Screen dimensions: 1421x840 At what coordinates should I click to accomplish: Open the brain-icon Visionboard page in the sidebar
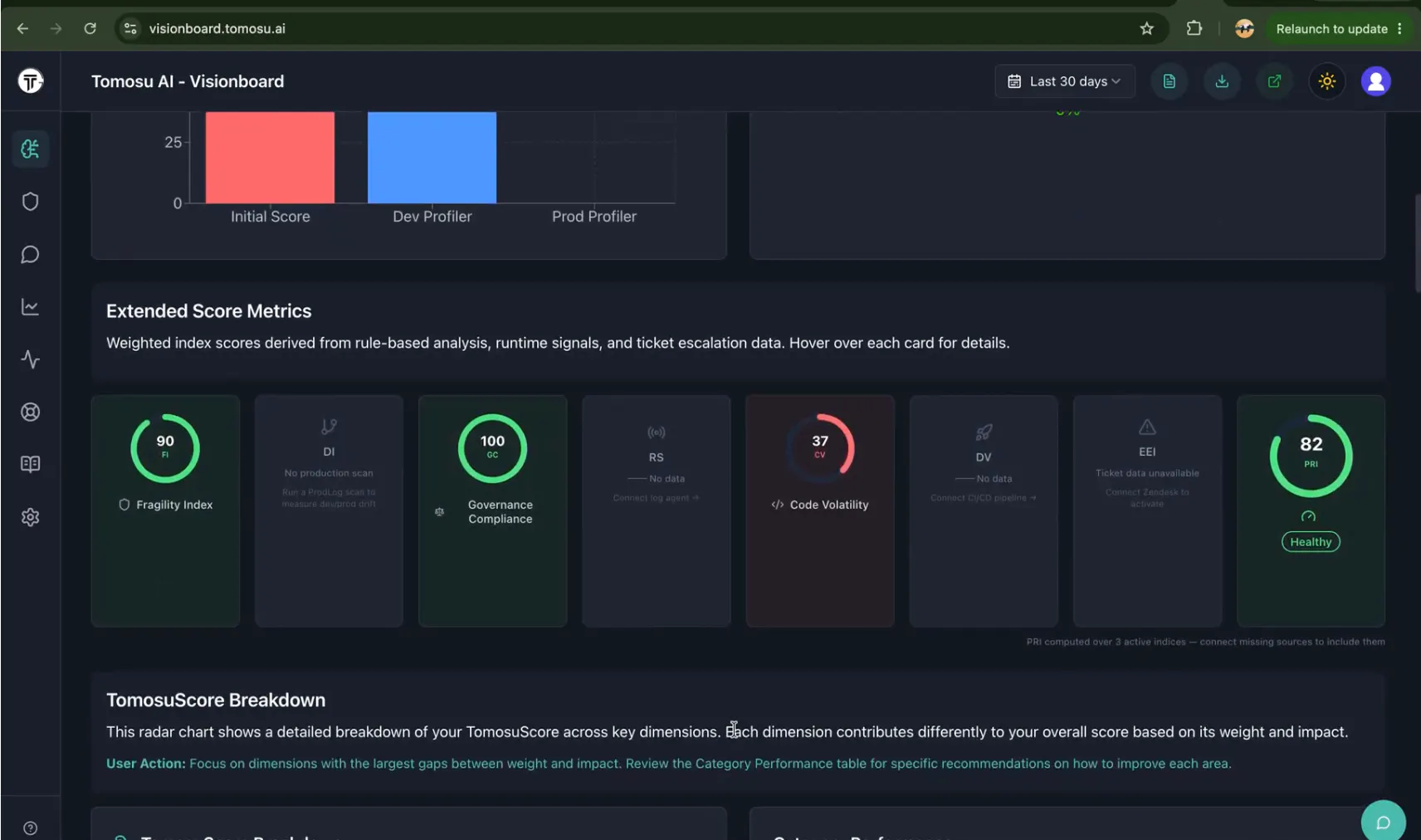click(31, 149)
